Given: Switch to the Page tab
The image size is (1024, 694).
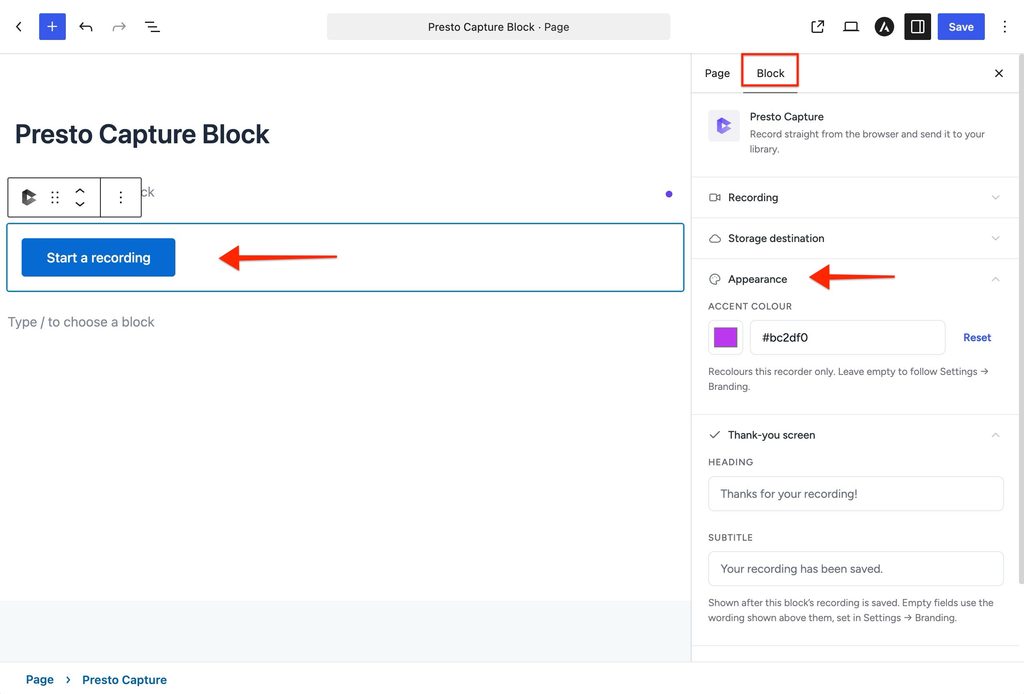Looking at the screenshot, I should click(x=717, y=73).
